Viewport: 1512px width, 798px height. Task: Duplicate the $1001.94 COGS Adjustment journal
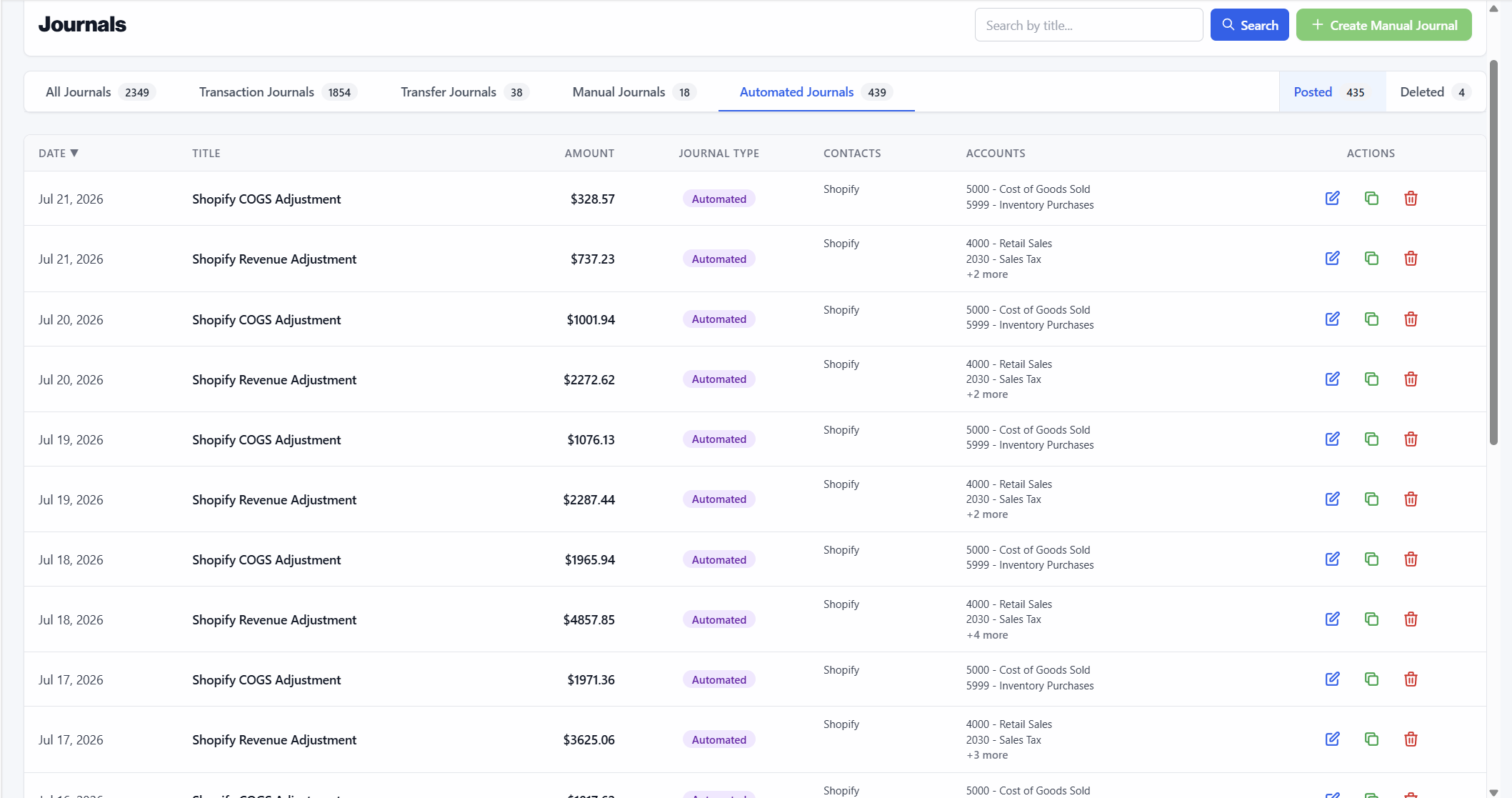pyautogui.click(x=1371, y=319)
